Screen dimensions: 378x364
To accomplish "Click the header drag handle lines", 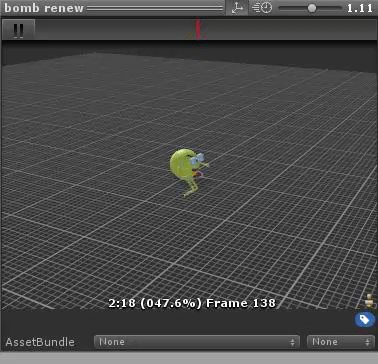I will point(155,8).
